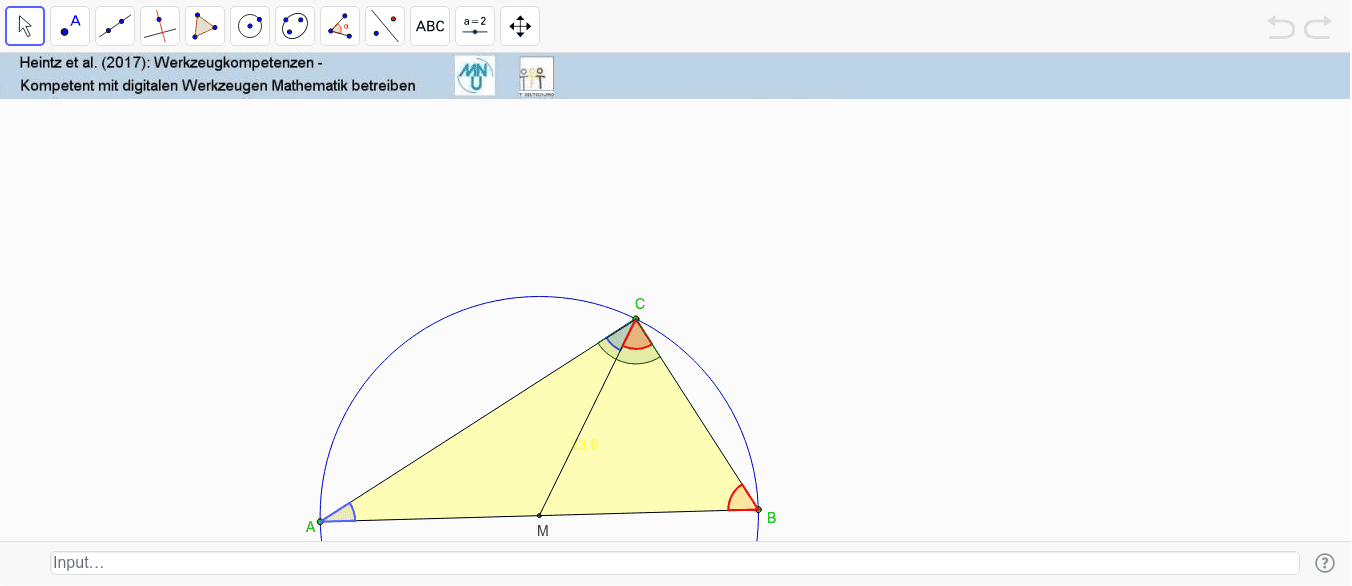Select the Move arrow tool
1352x586 pixels.
25,26
